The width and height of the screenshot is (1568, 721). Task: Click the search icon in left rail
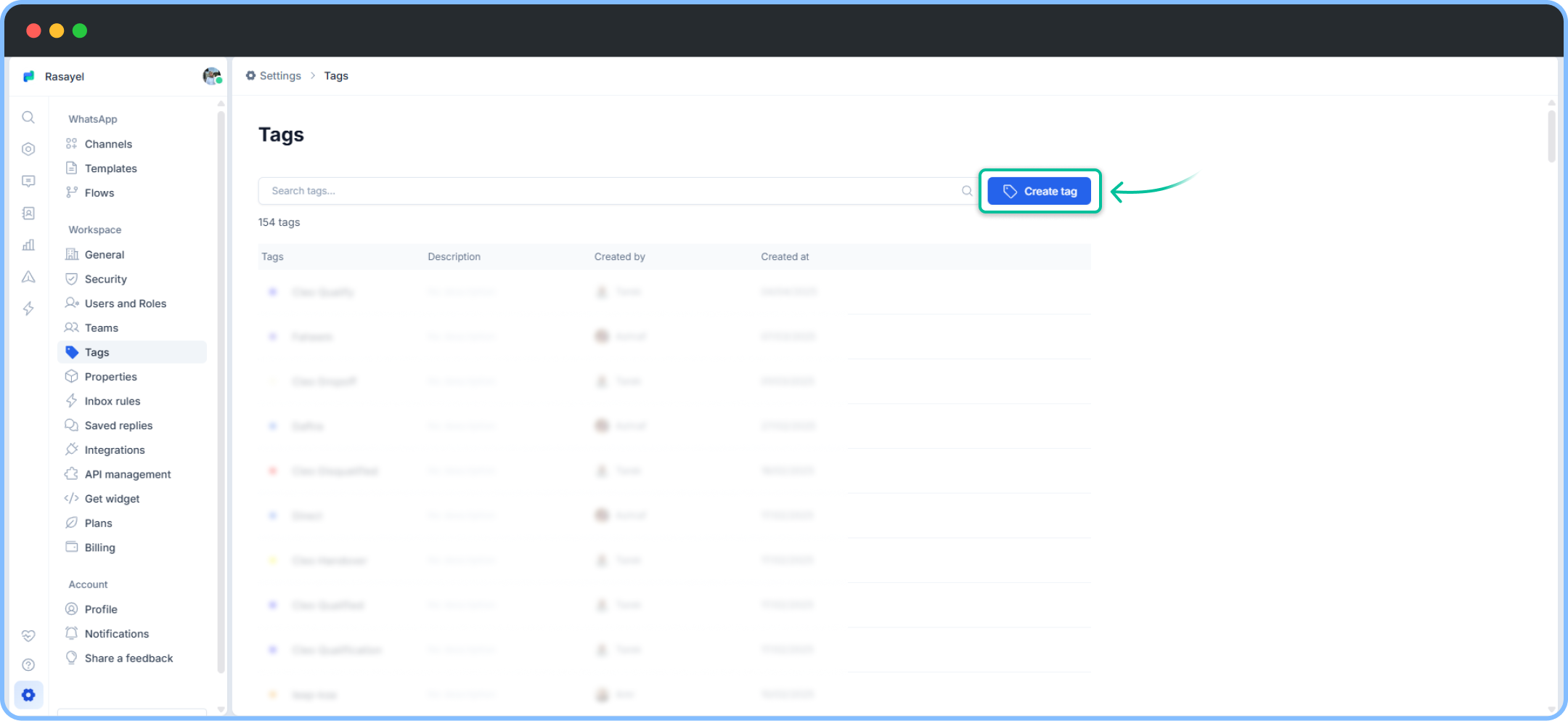click(x=28, y=118)
